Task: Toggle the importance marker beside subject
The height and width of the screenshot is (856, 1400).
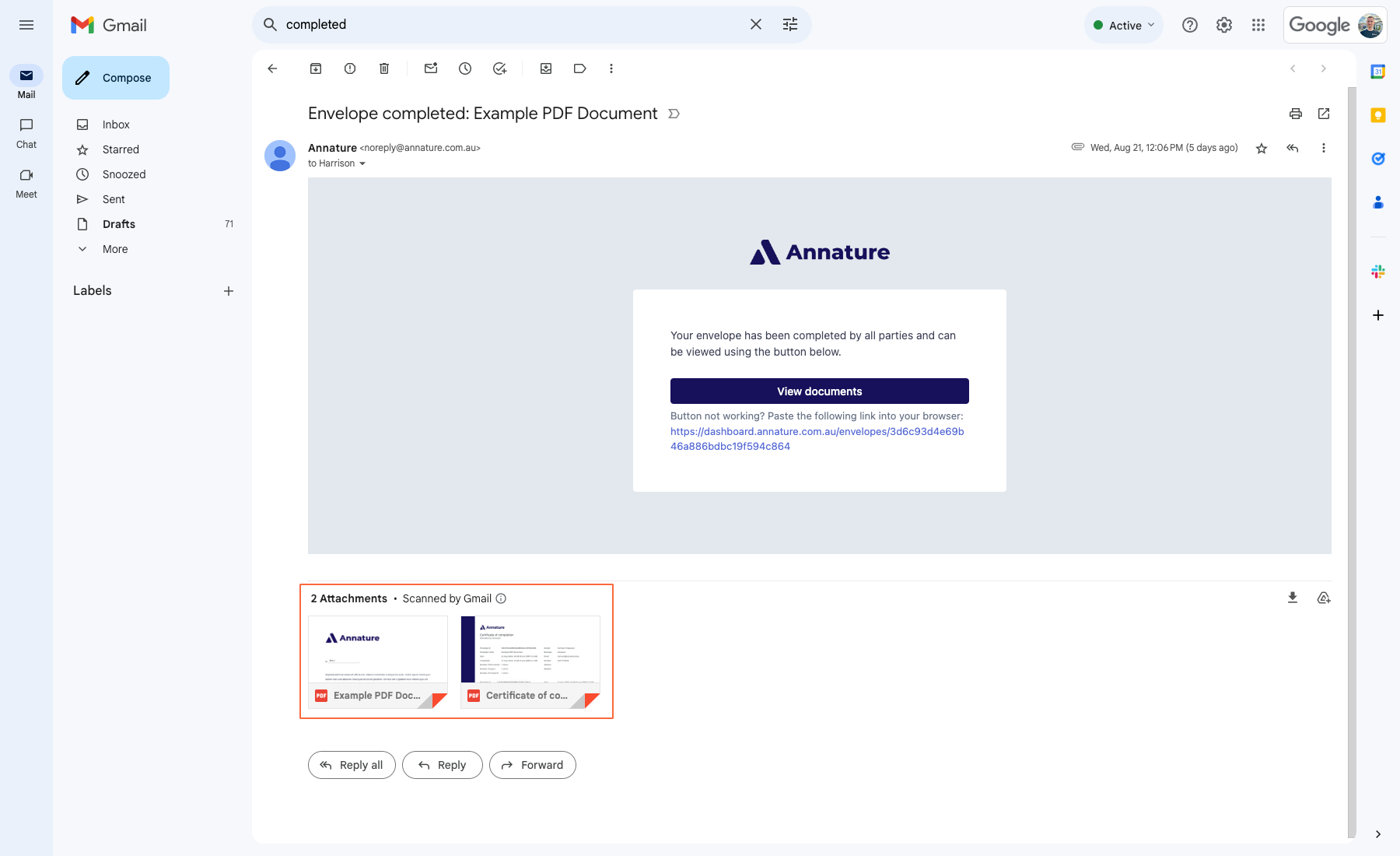Action: coord(674,114)
